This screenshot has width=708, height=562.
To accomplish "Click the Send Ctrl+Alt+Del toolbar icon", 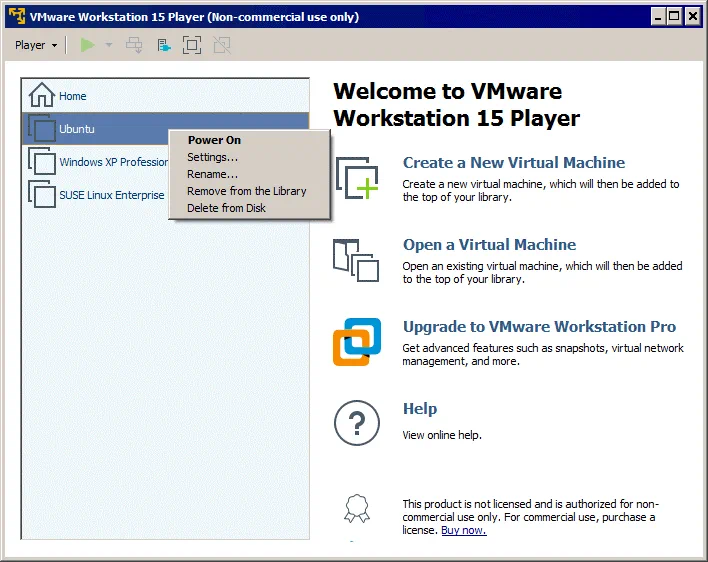I will [134, 45].
